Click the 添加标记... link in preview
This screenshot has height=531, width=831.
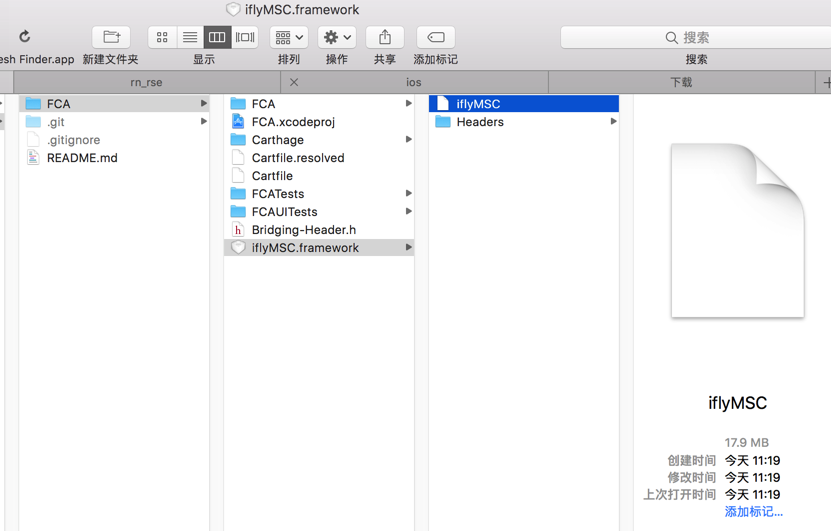(754, 511)
